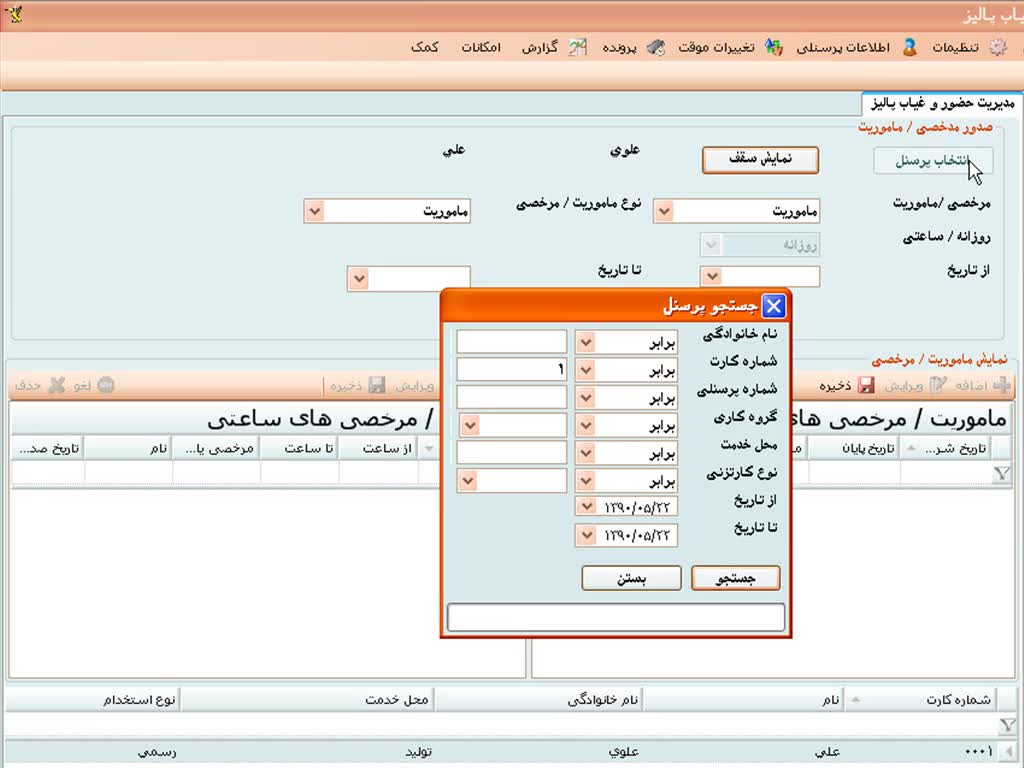Viewport: 1024px width, 768px height.
Task: Open the از تاریخ date dropdown in the main form
Action: (711, 277)
